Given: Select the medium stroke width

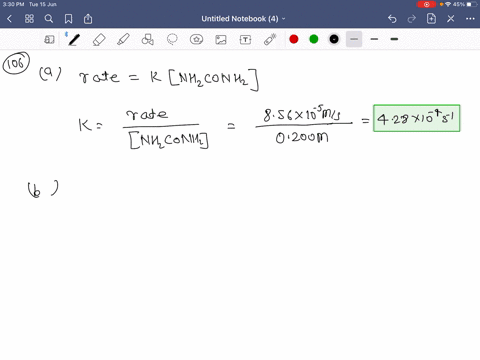Looking at the screenshot, I should [x=374, y=39].
